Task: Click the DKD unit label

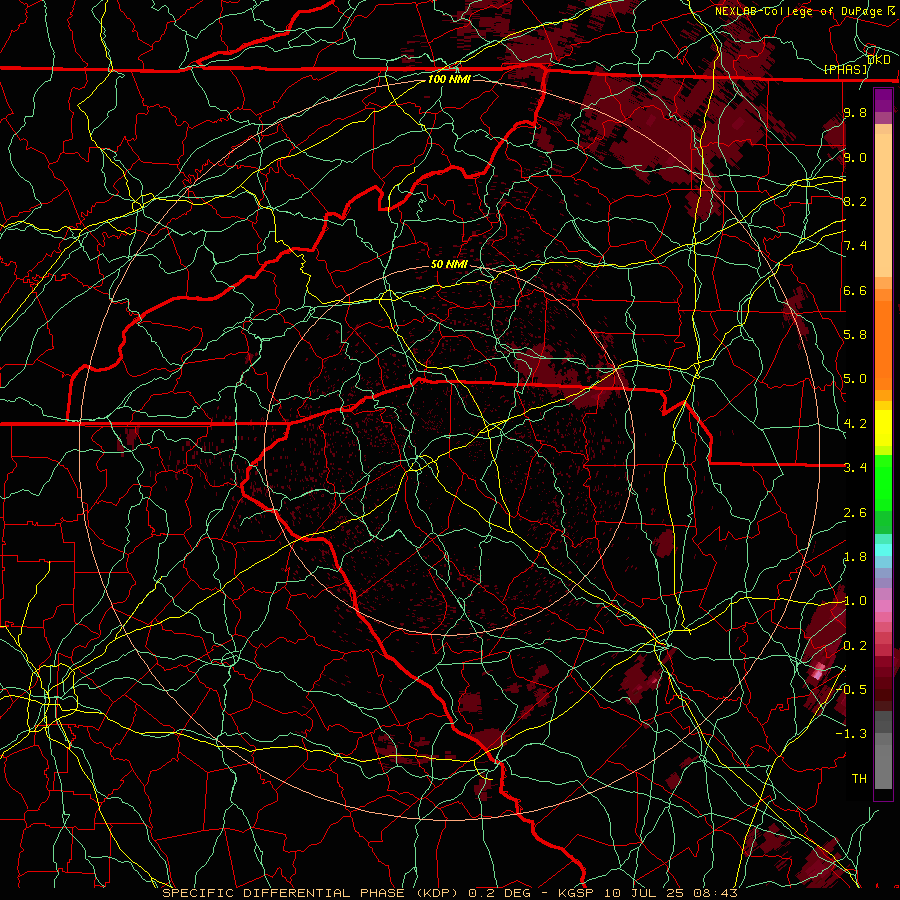Action: pos(878,60)
